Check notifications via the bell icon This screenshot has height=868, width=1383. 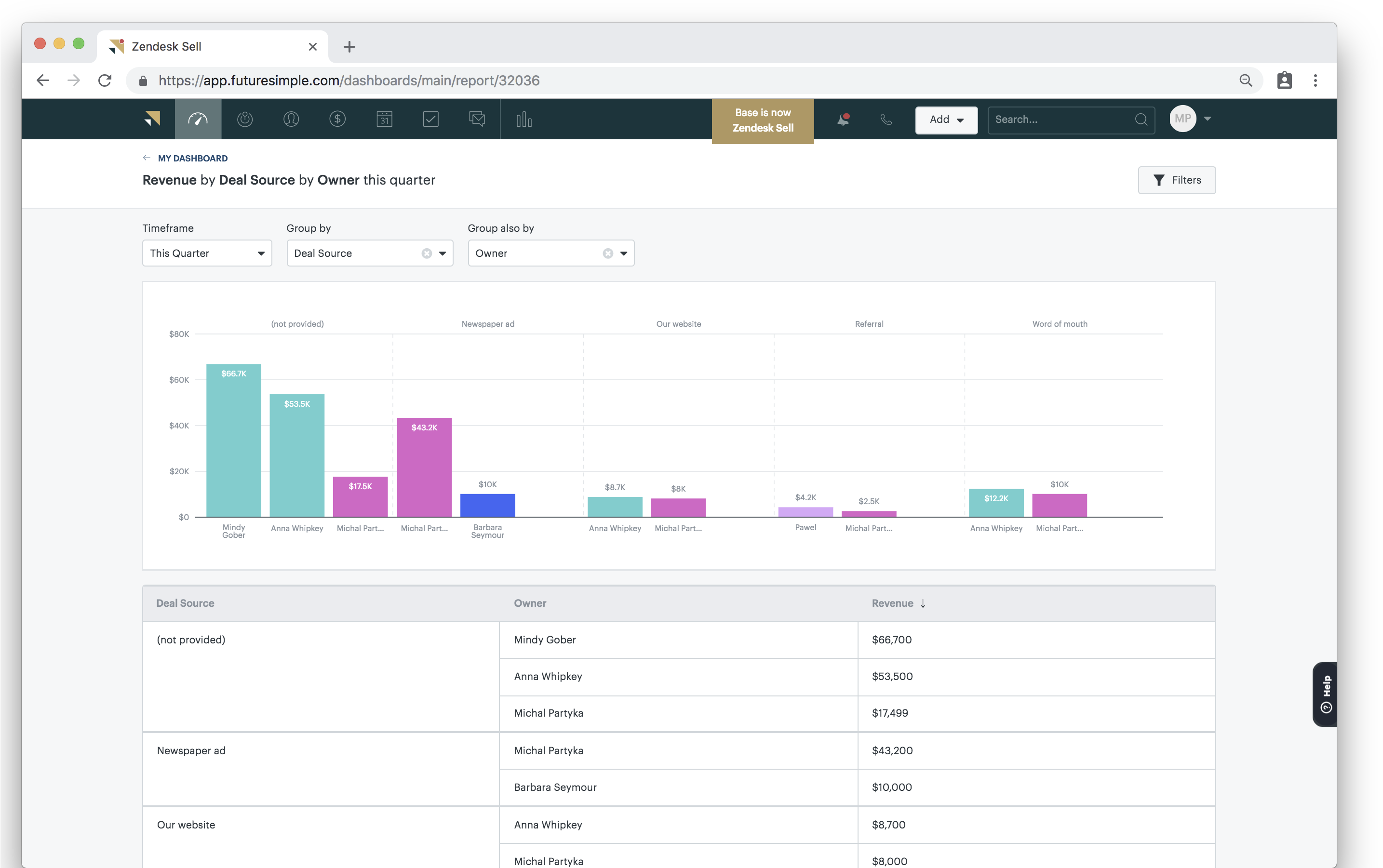point(843,119)
